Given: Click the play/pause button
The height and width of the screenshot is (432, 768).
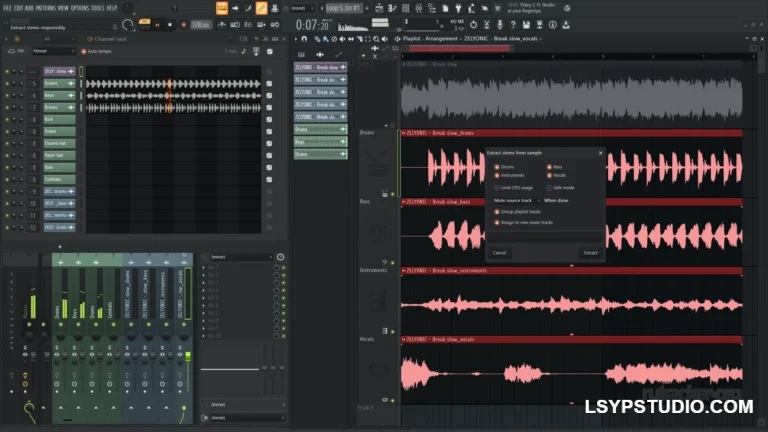Looking at the screenshot, I should coord(157,24).
